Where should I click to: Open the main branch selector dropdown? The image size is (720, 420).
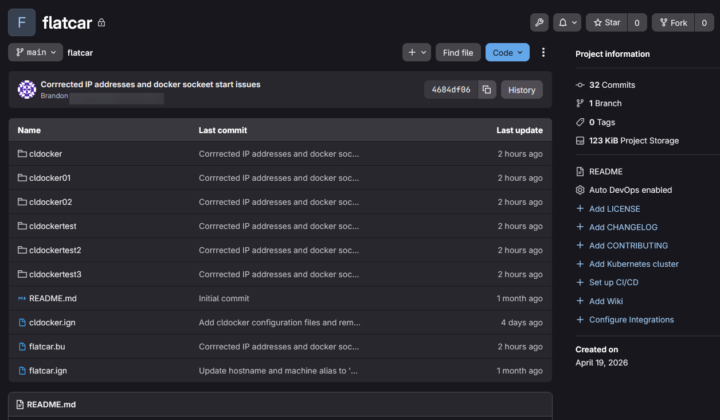35,52
